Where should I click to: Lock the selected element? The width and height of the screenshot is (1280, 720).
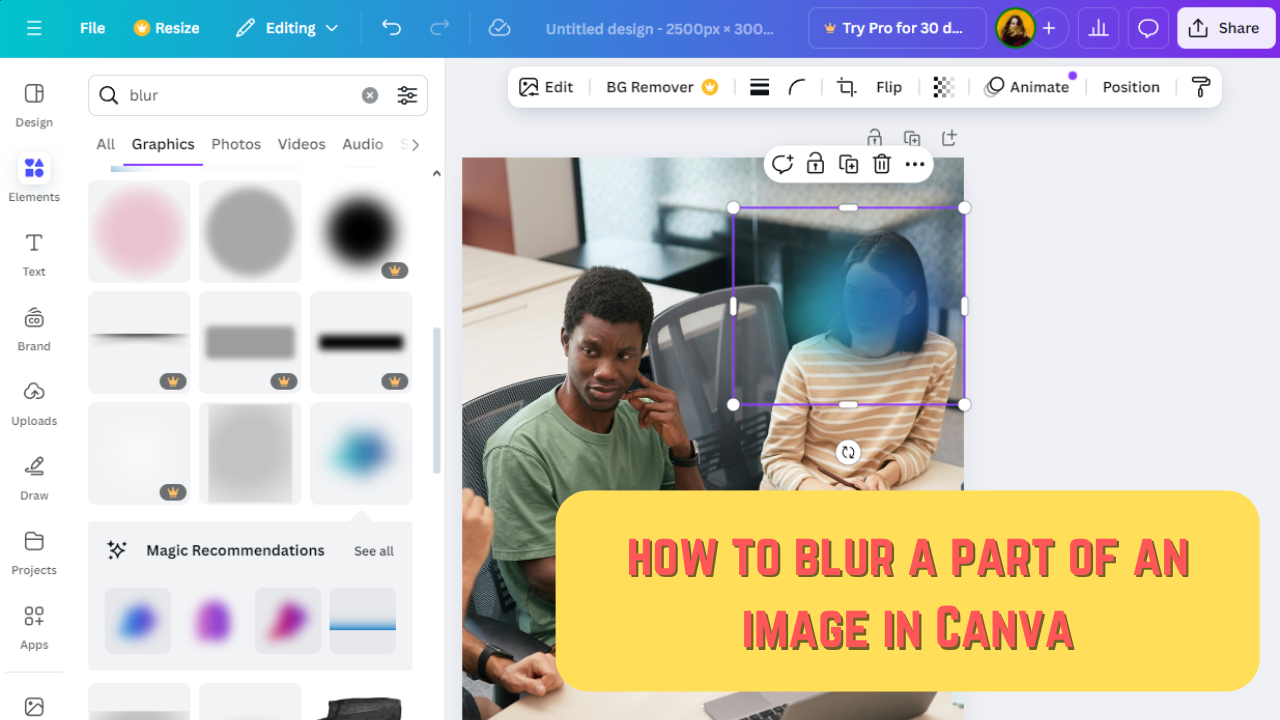[815, 163]
